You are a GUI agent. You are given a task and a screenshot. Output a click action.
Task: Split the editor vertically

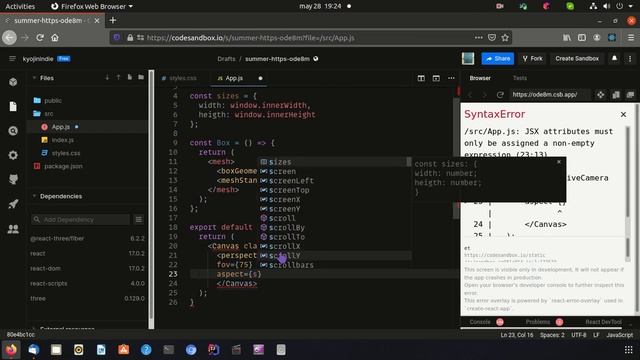coord(421,78)
